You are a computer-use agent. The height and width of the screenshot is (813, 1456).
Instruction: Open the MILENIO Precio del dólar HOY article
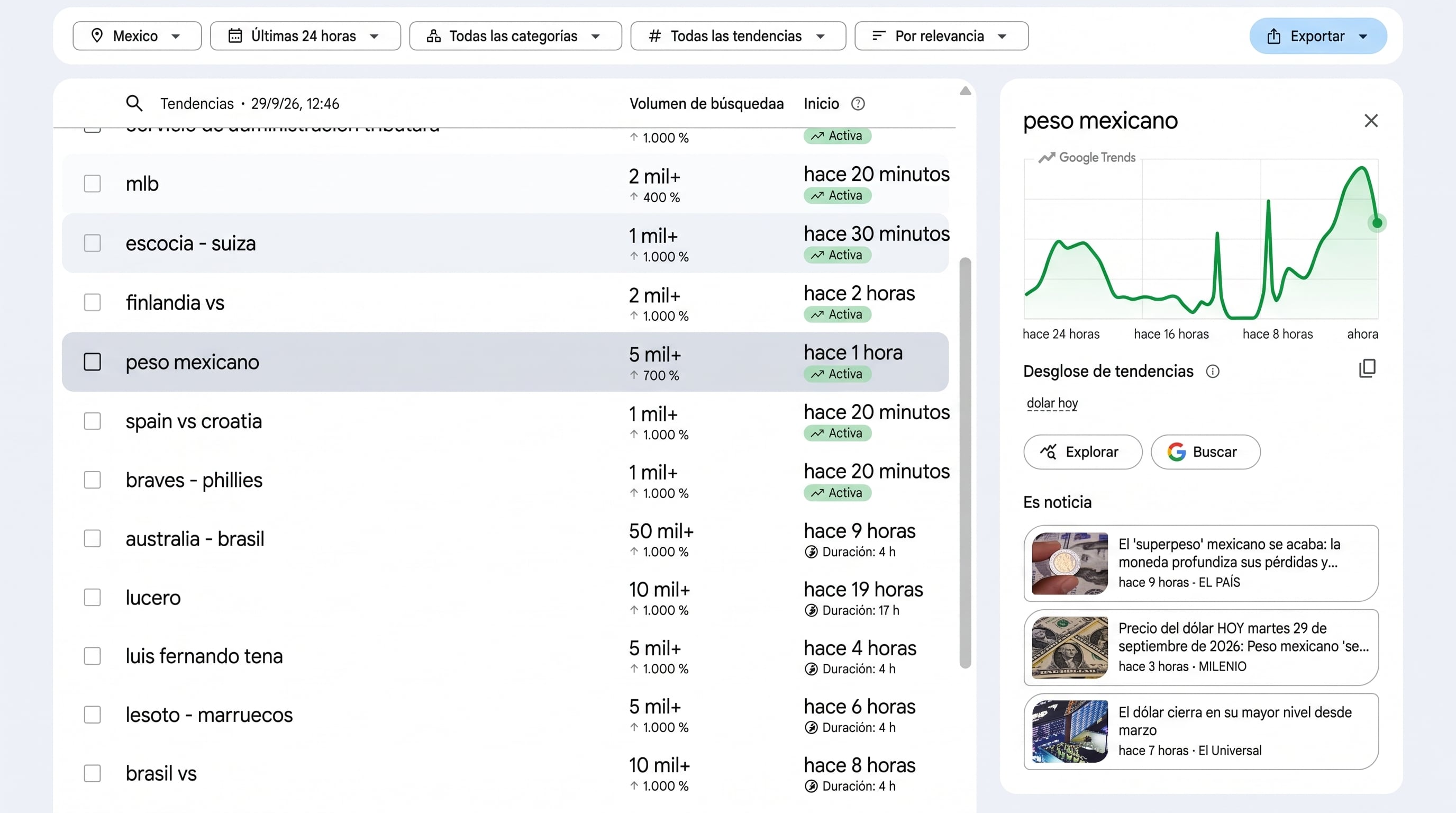[1201, 647]
